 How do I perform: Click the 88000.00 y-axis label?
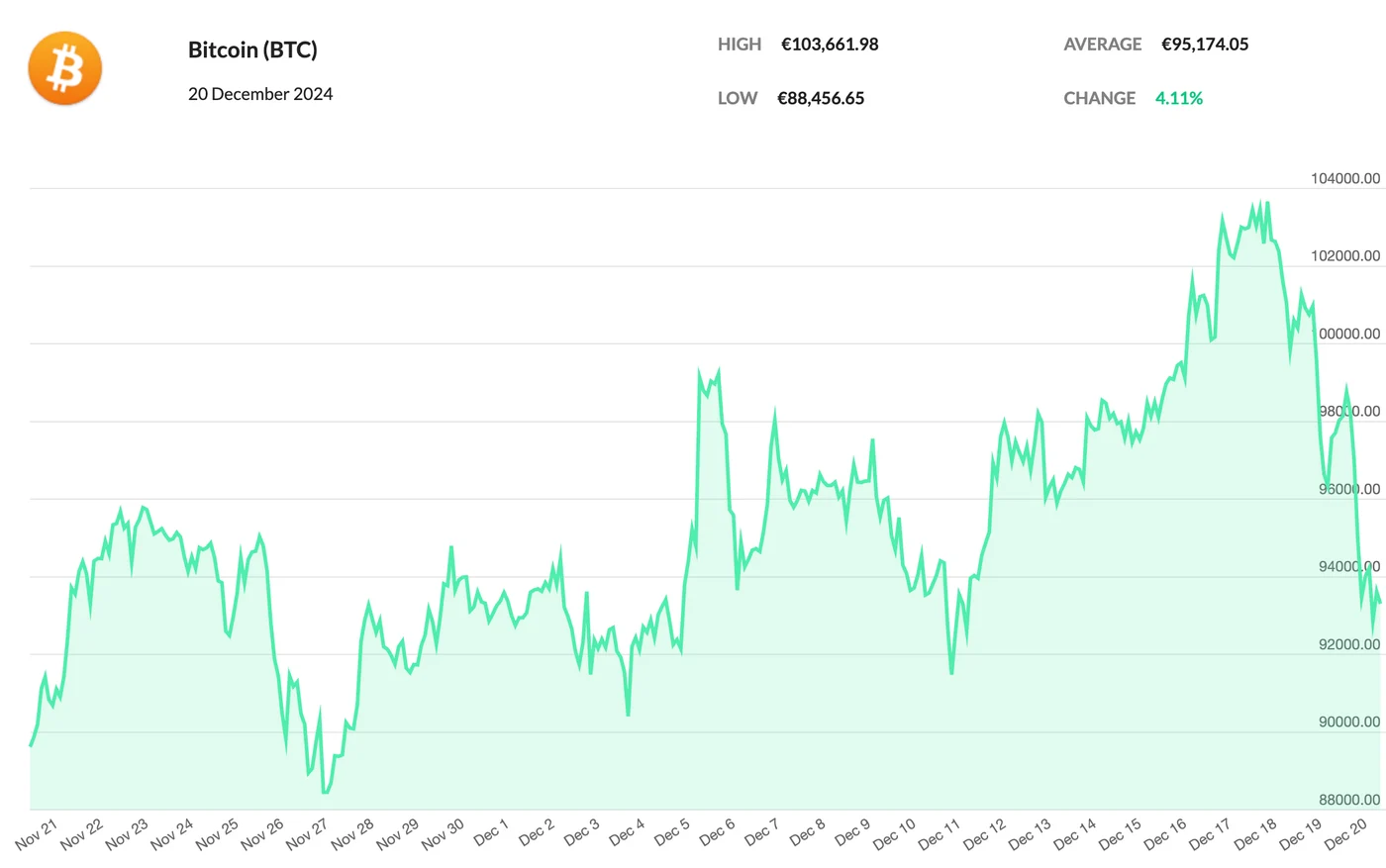coord(1349,800)
